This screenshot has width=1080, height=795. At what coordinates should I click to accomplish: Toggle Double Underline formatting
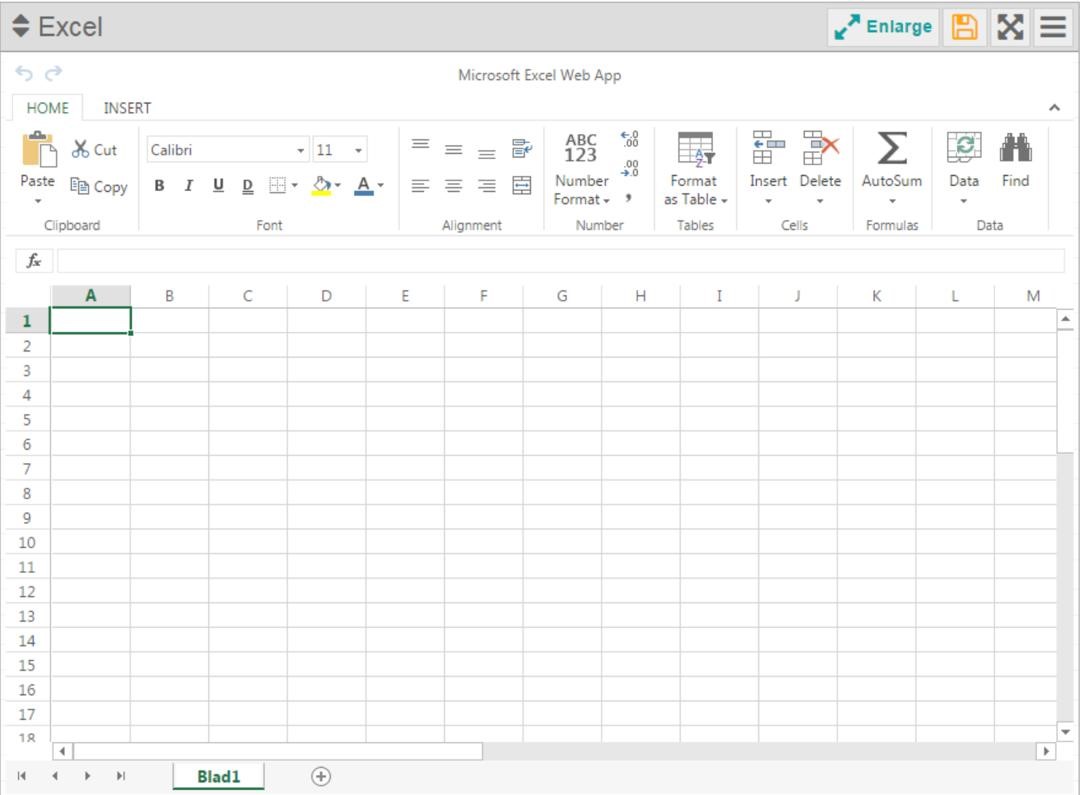click(248, 185)
